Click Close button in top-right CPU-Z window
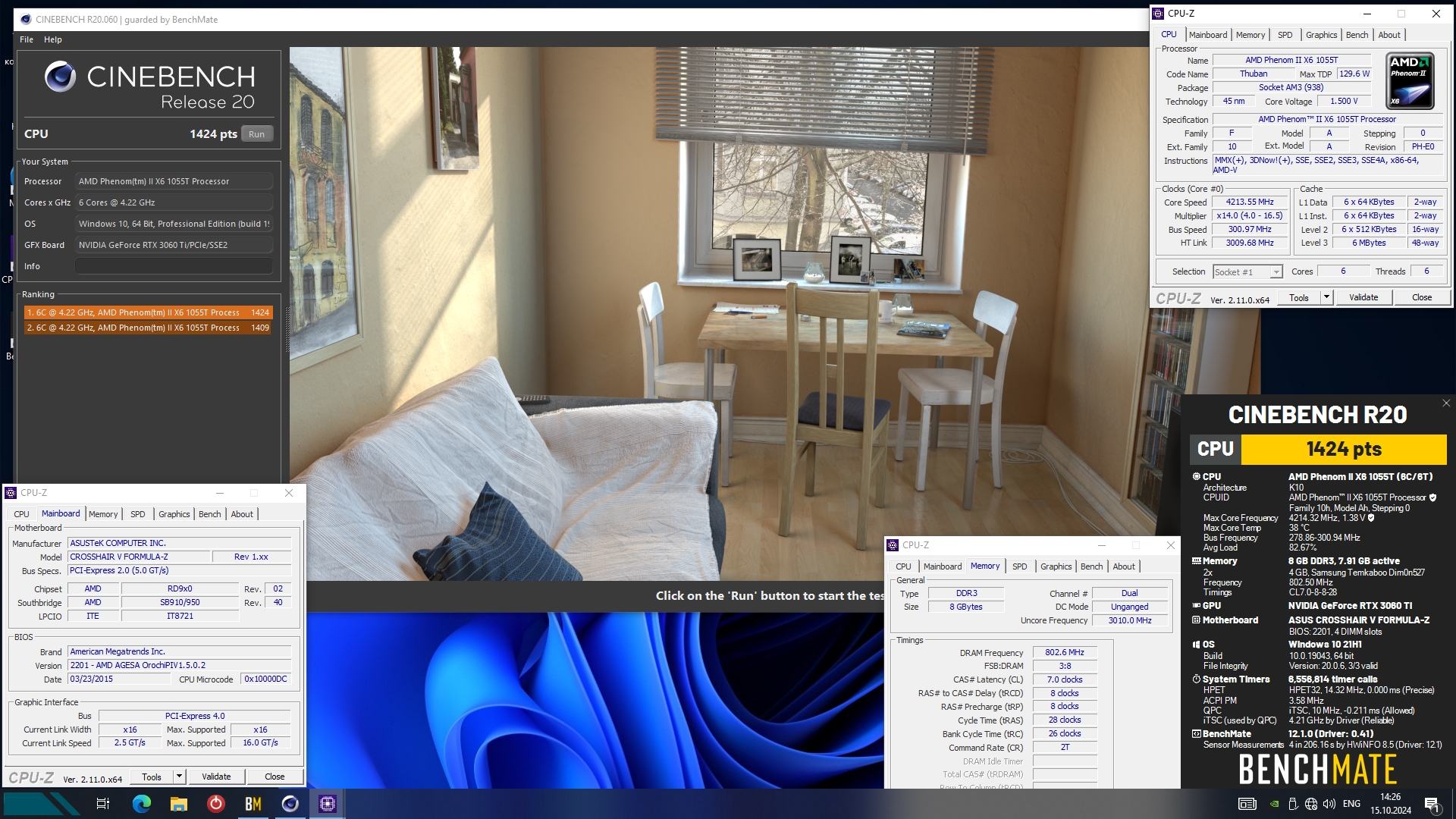Image resolution: width=1456 pixels, height=819 pixels. click(1422, 297)
